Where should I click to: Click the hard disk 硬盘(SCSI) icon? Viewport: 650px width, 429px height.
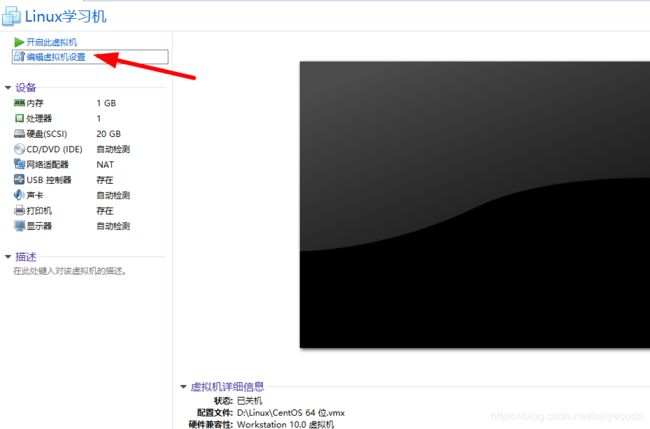coord(19,133)
